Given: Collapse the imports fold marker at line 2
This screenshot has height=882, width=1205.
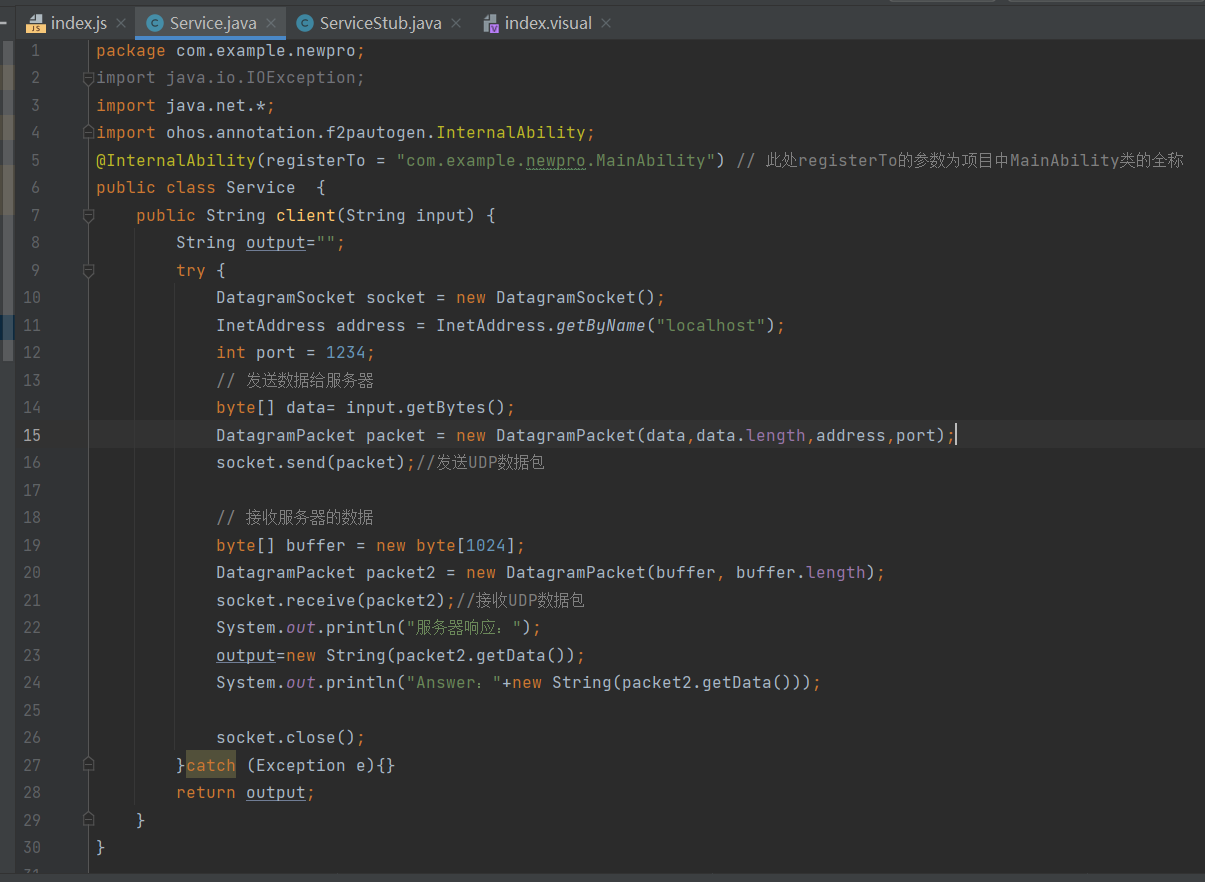Looking at the screenshot, I should [88, 77].
